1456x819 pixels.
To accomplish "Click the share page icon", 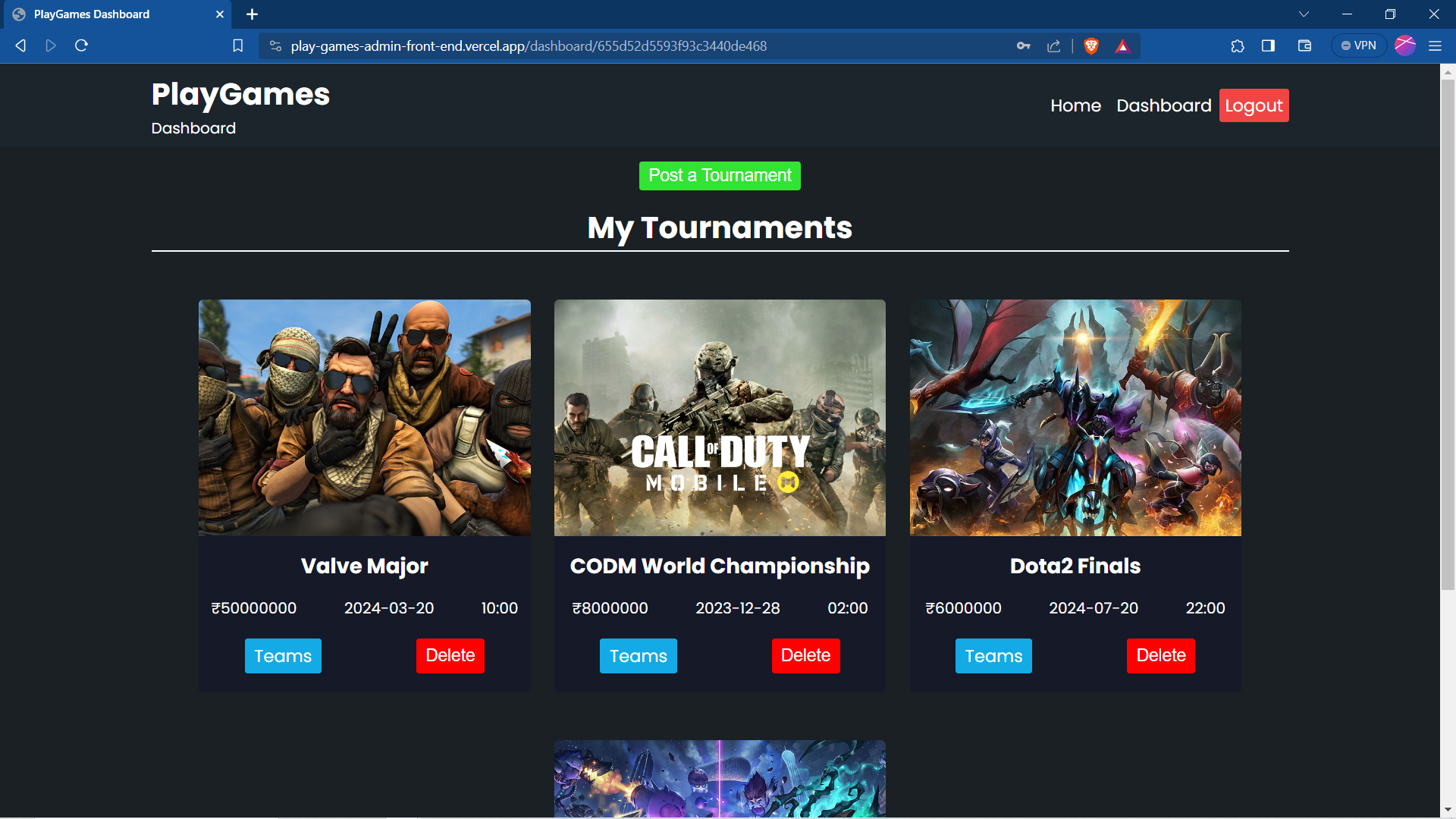I will coord(1054,46).
